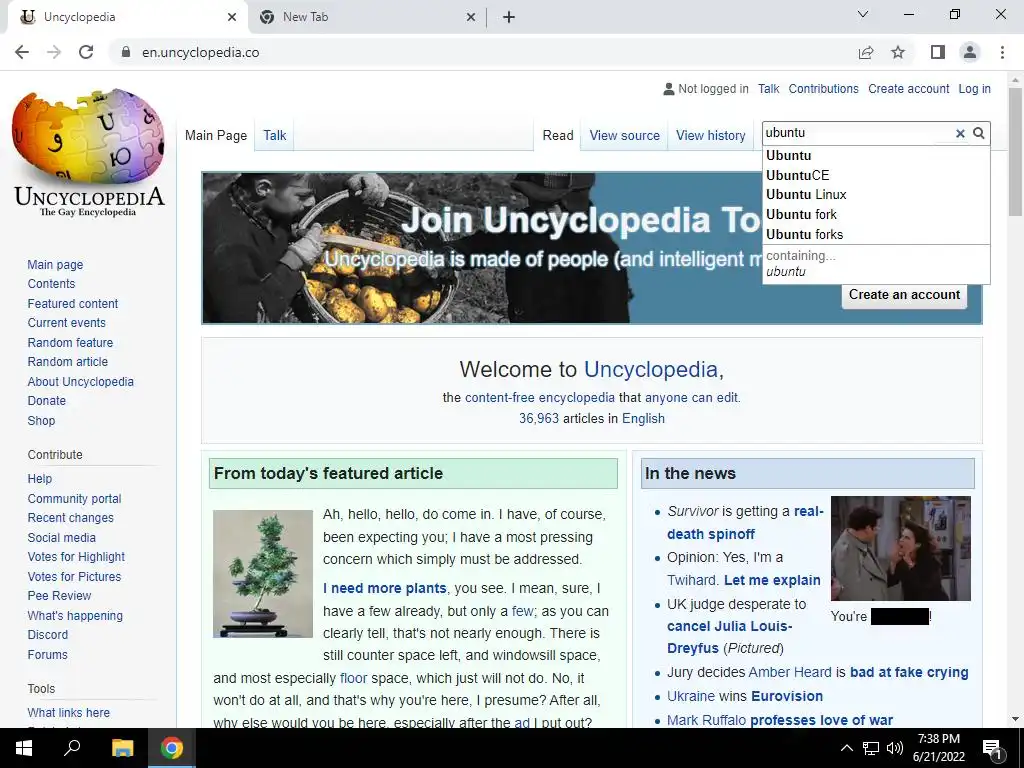Choose the Ubuntu fork suggestion
The image size is (1024, 768).
876,214
